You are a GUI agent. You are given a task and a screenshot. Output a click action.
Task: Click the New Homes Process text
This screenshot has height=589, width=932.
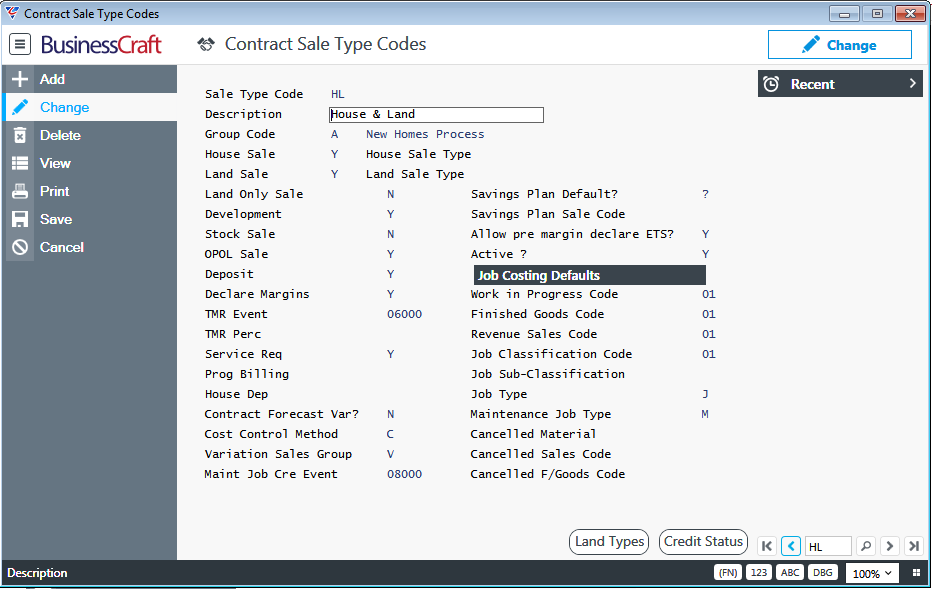(425, 134)
